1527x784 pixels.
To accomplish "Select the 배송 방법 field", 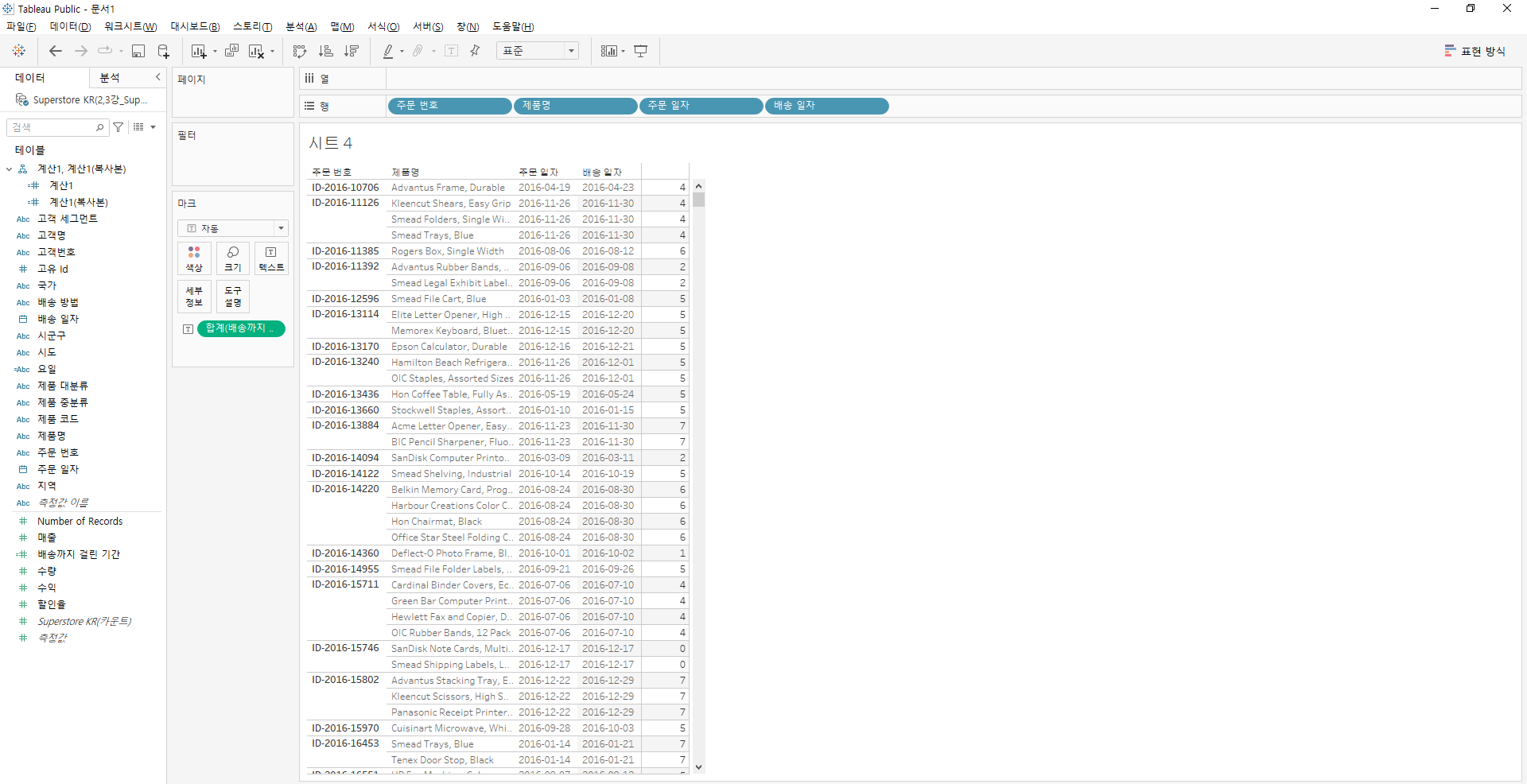I will [x=58, y=302].
